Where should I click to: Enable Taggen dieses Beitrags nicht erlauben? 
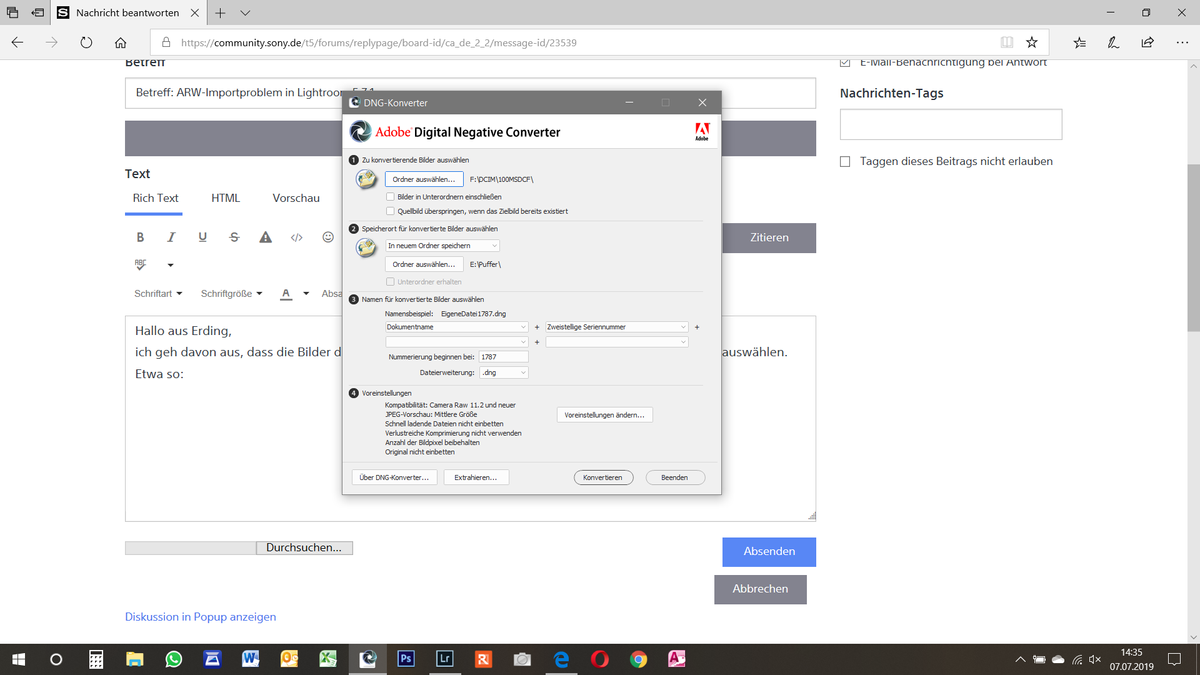[844, 161]
